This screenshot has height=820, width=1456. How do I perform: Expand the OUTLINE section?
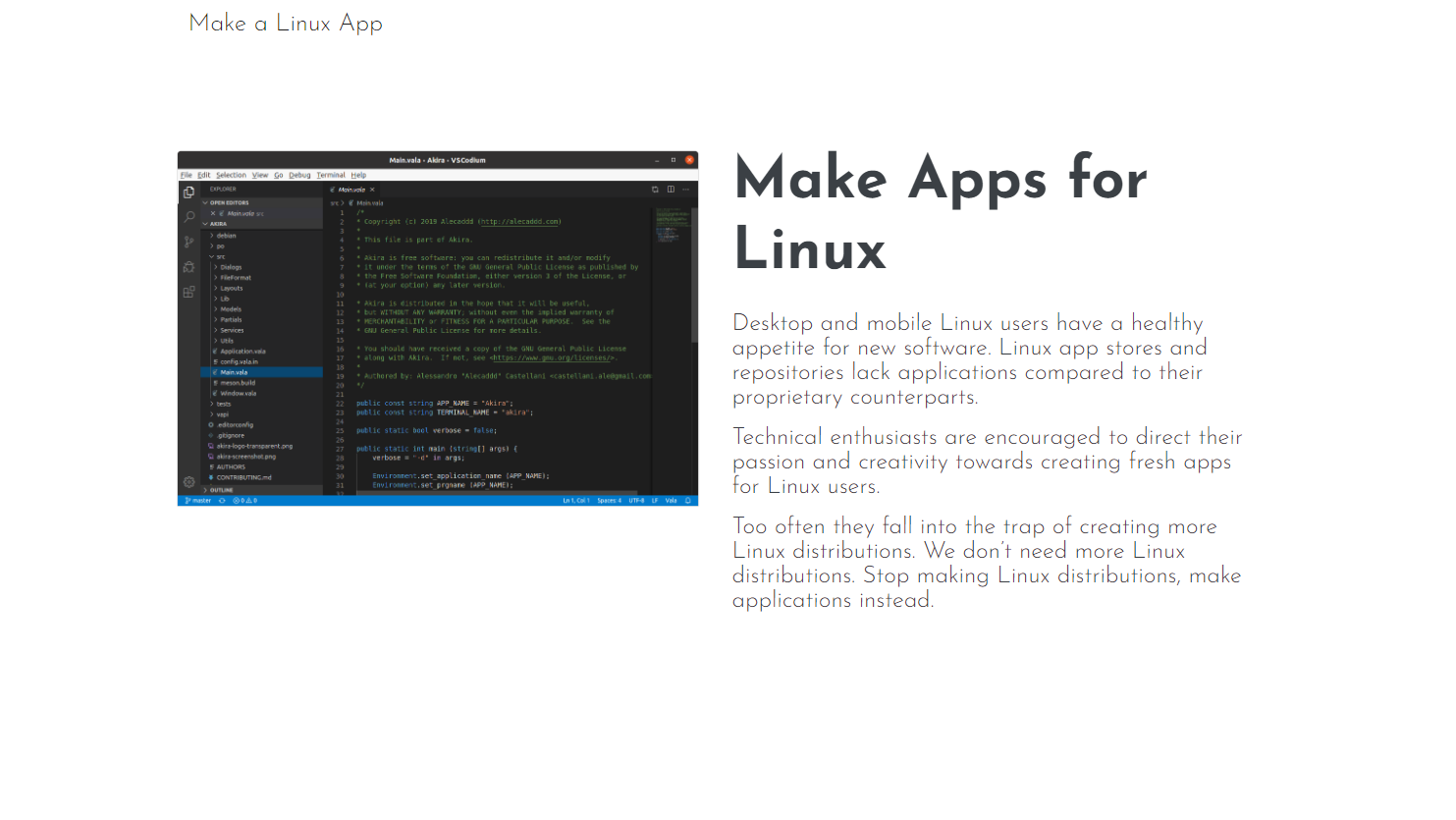click(262, 490)
